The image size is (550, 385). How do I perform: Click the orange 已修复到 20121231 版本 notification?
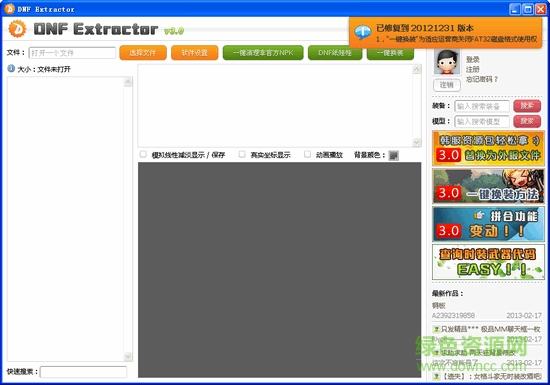point(445,33)
